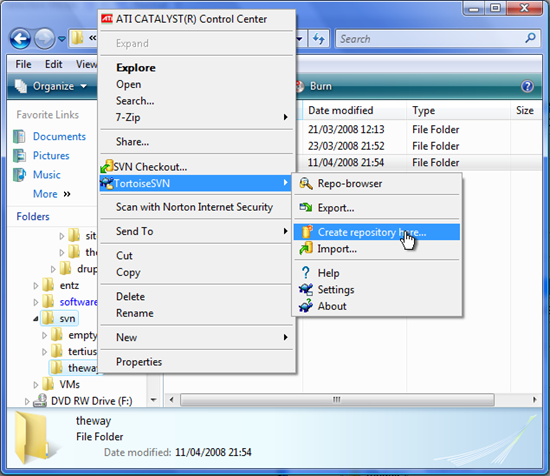550x476 pixels.
Task: Open the File menu
Action: (24, 64)
